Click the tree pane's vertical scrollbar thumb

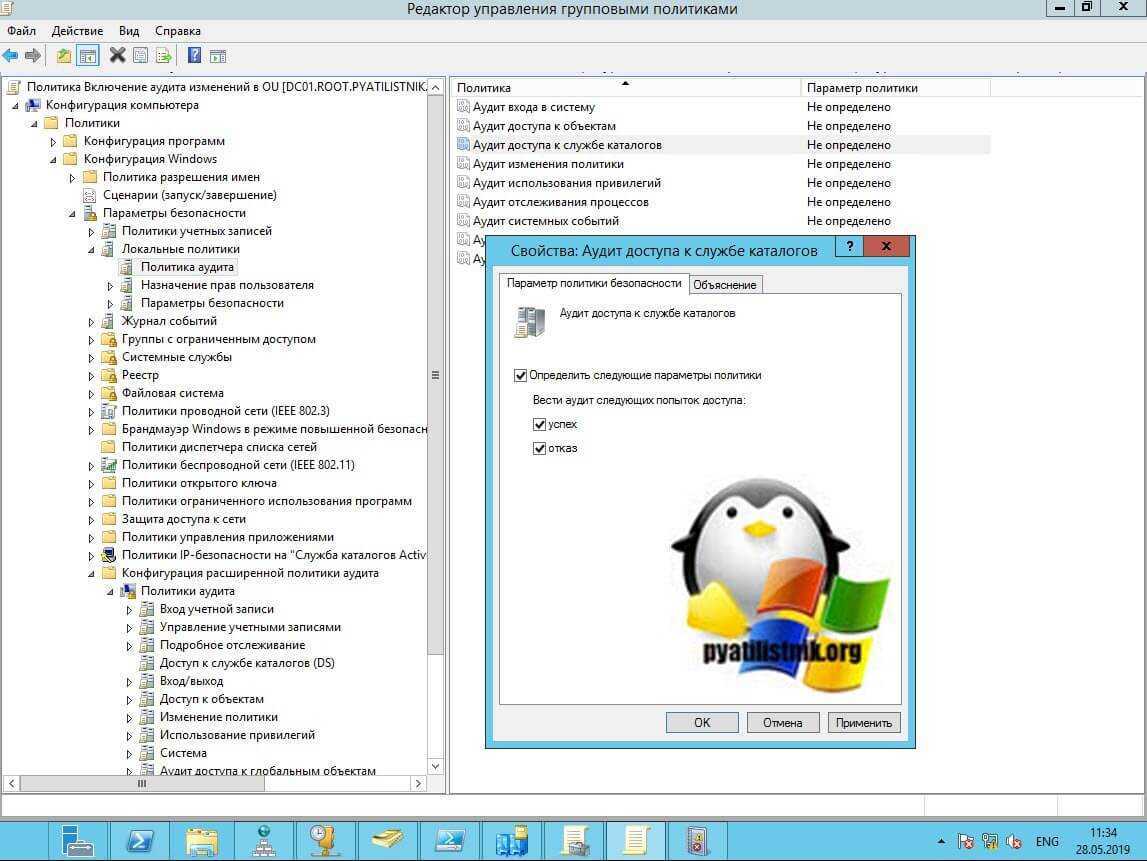[435, 375]
